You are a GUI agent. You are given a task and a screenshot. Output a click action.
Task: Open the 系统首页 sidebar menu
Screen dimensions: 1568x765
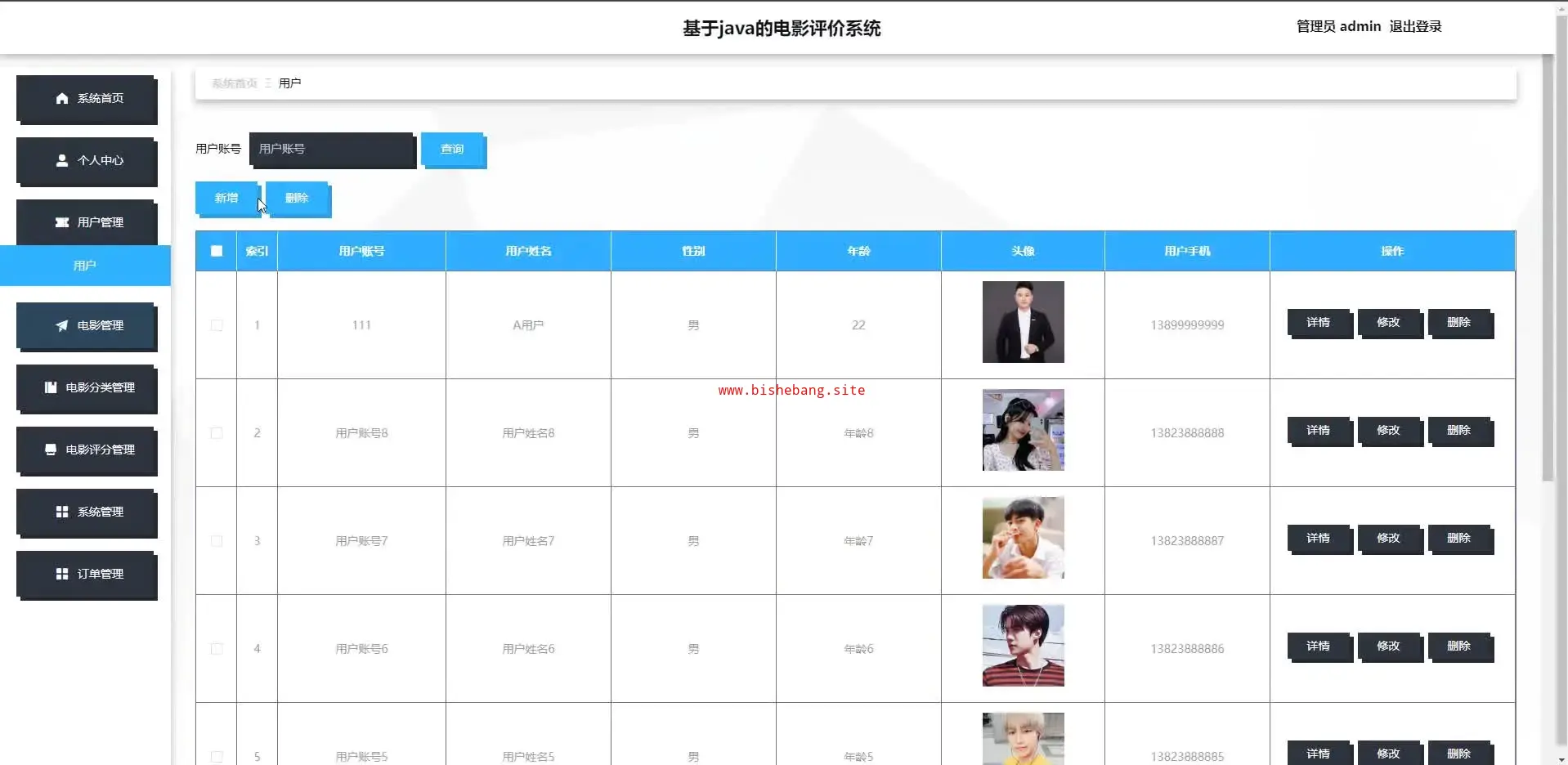pyautogui.click(x=87, y=99)
